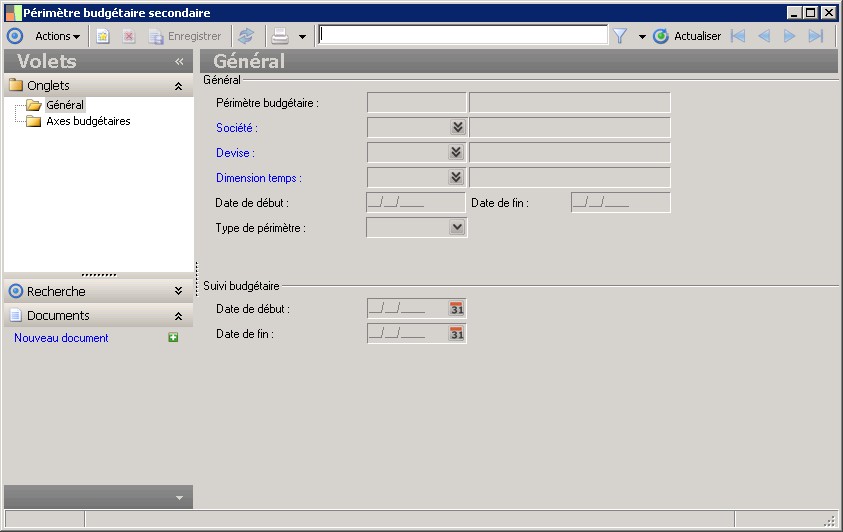The width and height of the screenshot is (843, 532).
Task: Click the refresh arrows toolbar icon
Action: [x=246, y=37]
